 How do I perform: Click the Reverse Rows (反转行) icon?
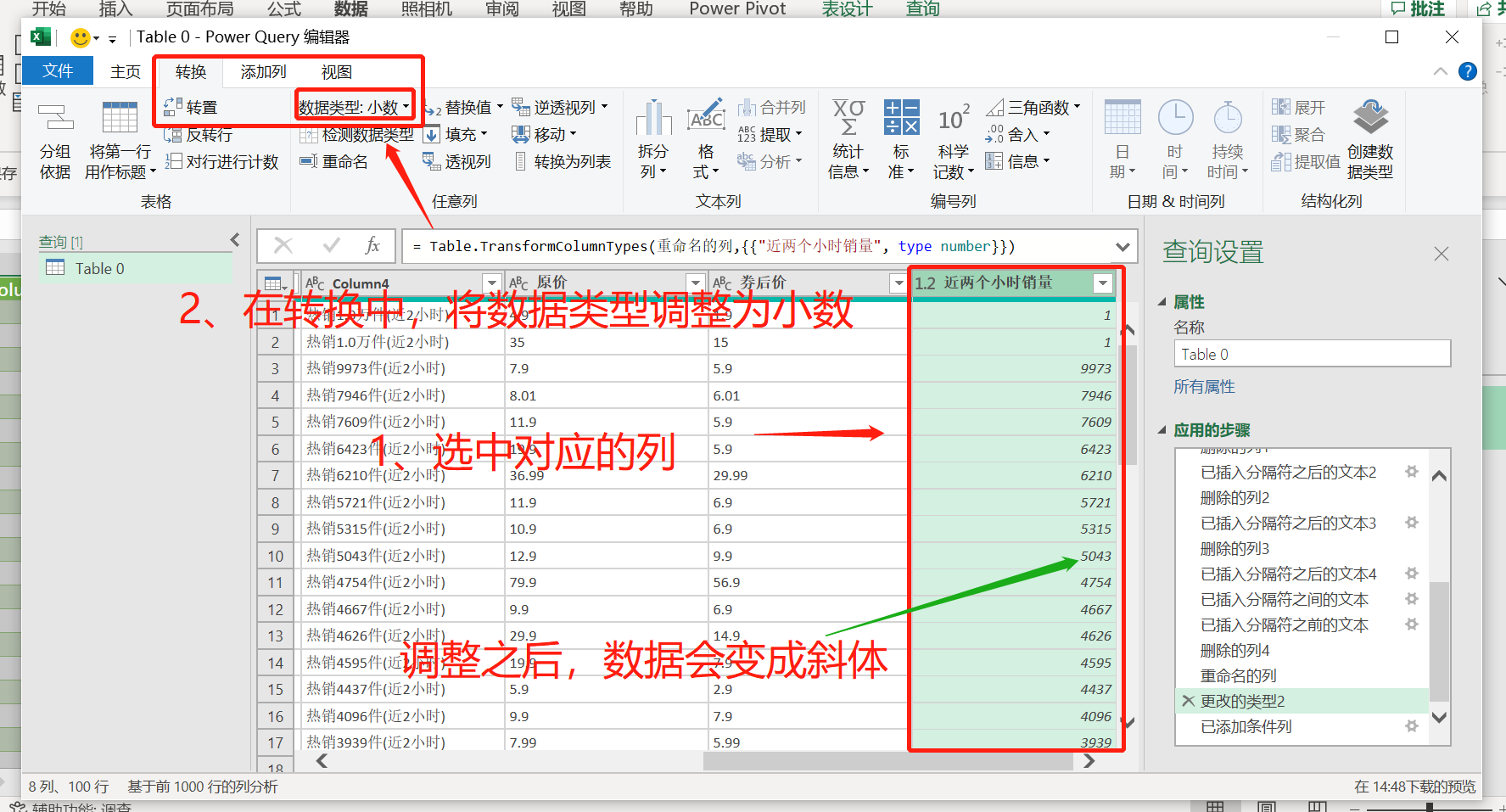(x=173, y=134)
